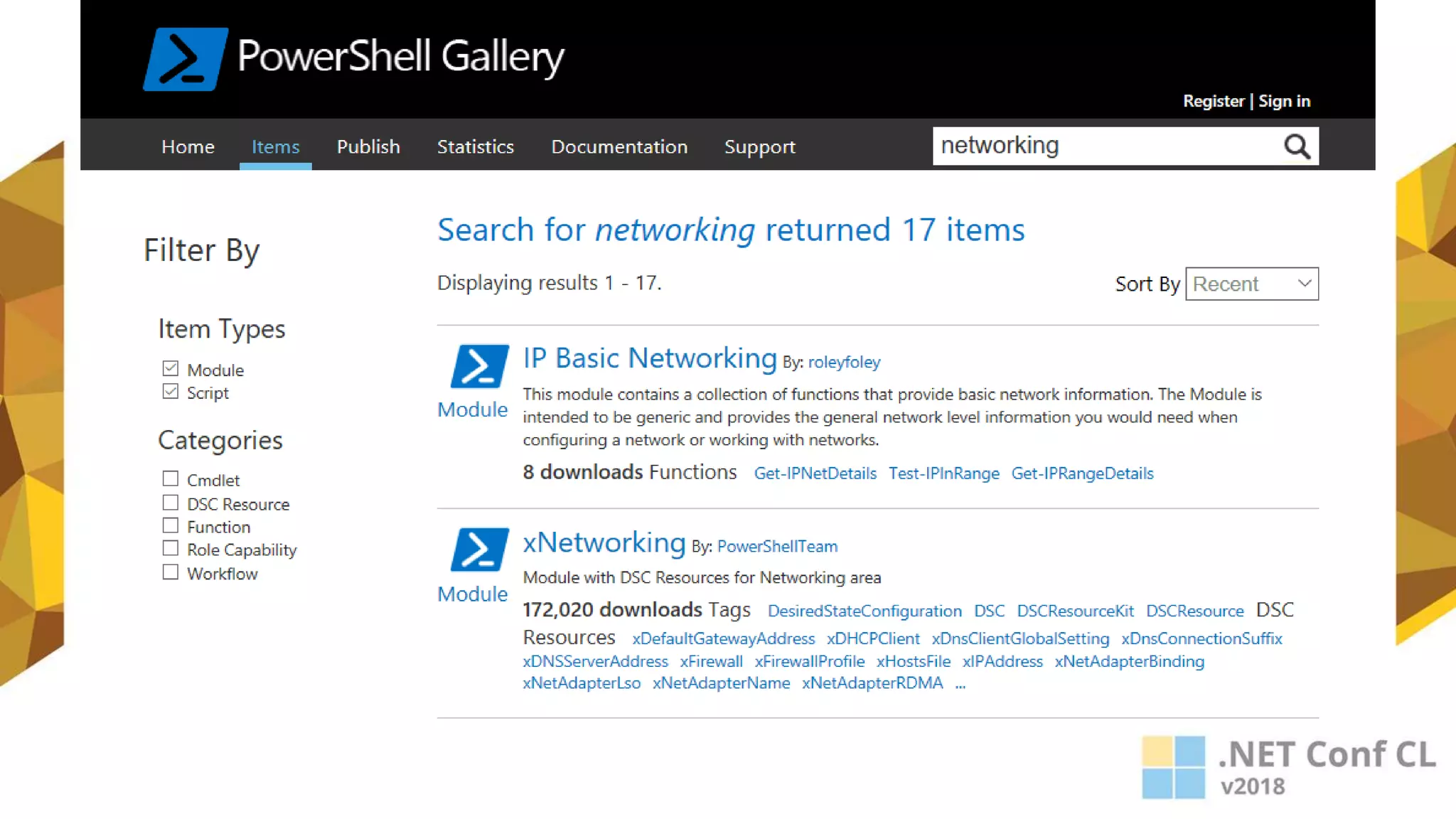Click the xNetworking module icon
The height and width of the screenshot is (819, 1456).
(x=480, y=550)
